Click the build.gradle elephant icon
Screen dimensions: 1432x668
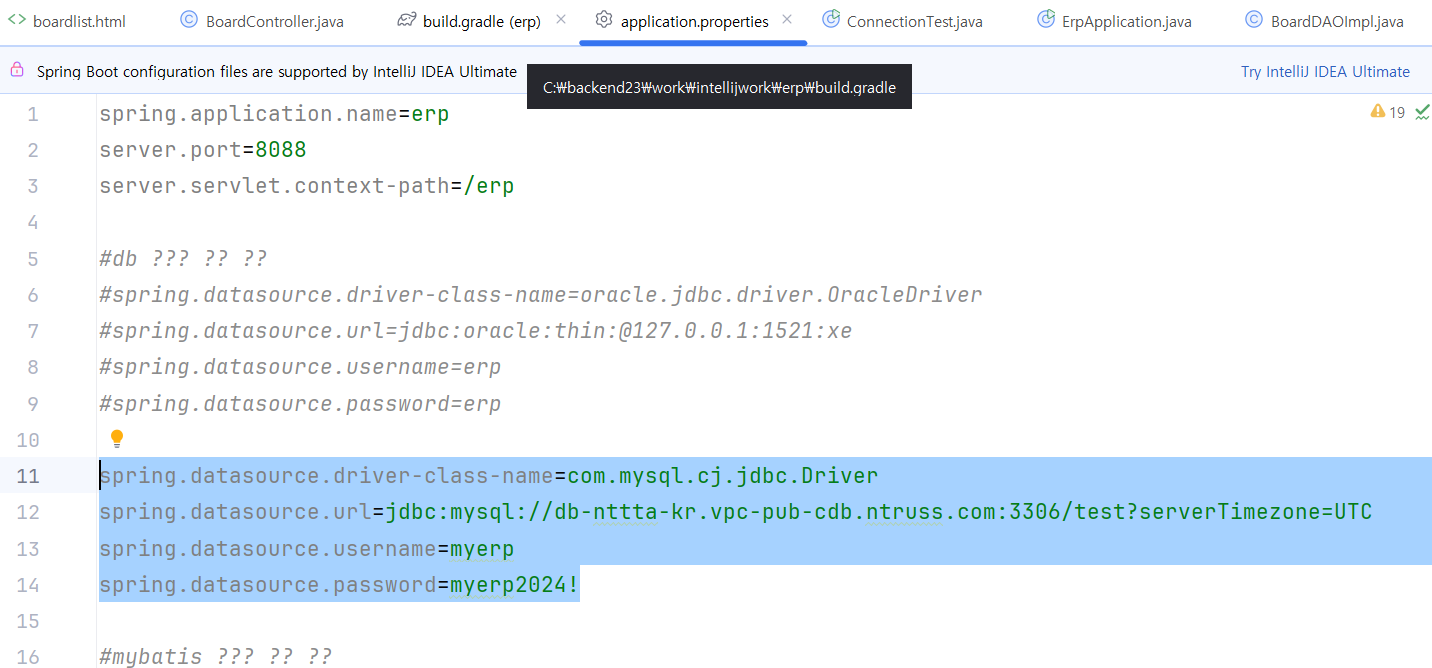tap(406, 20)
